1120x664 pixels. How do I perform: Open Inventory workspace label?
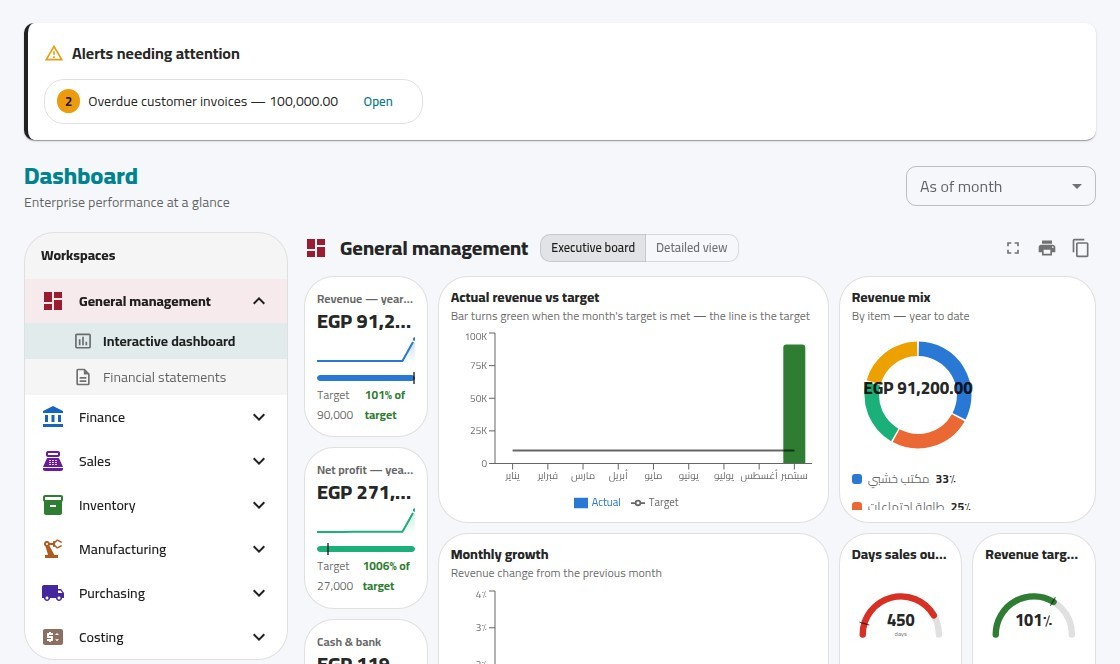point(107,505)
